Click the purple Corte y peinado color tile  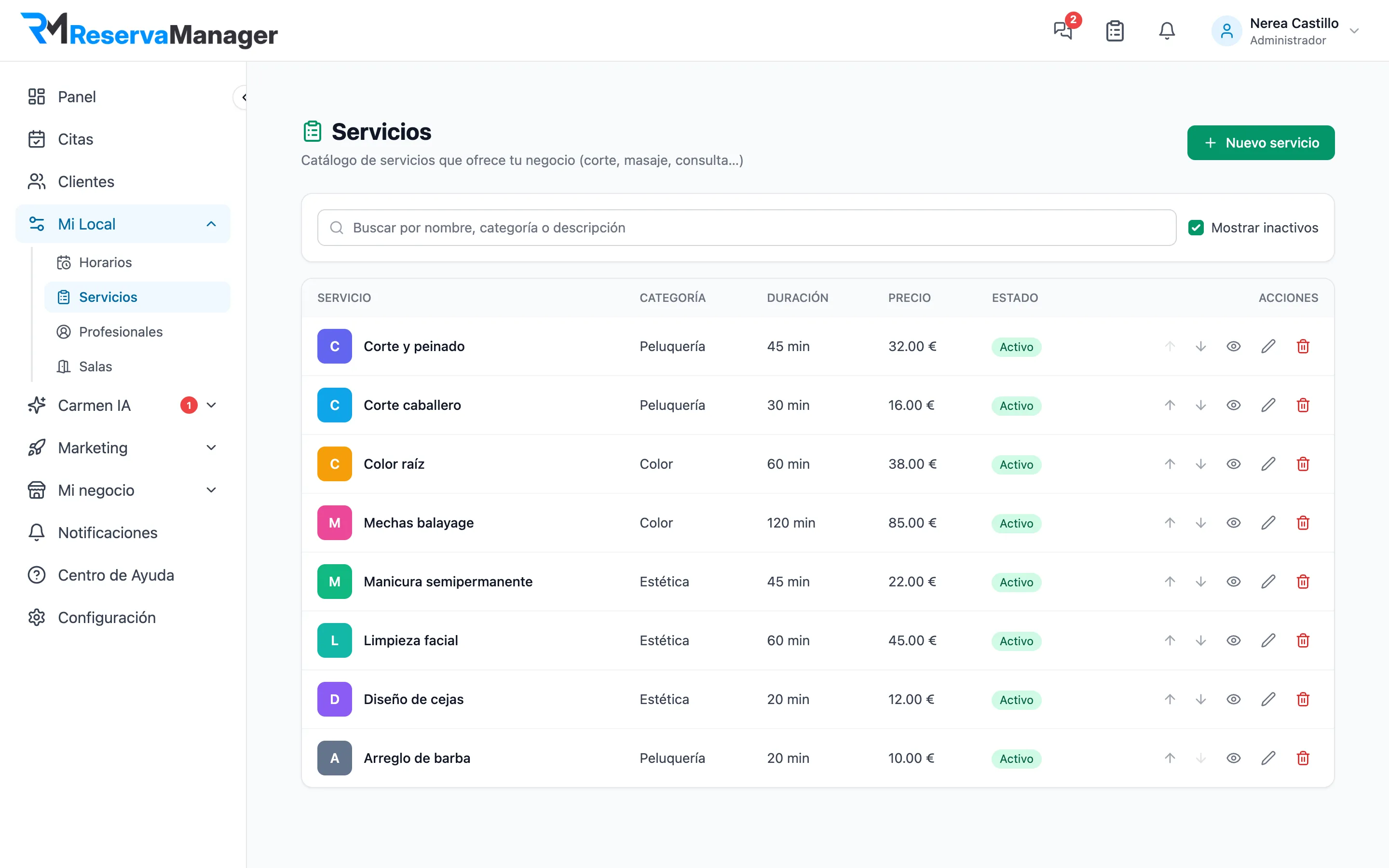pyautogui.click(x=335, y=346)
